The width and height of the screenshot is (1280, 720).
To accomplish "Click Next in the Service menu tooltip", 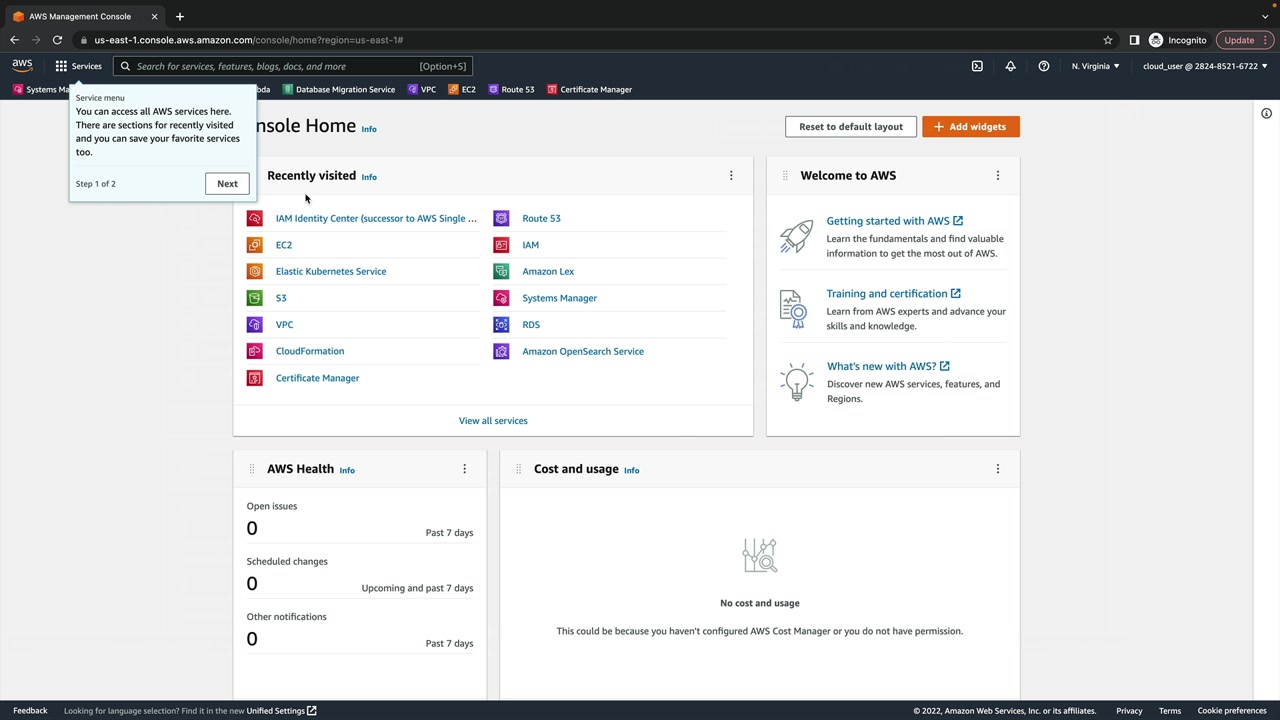I will (x=227, y=184).
